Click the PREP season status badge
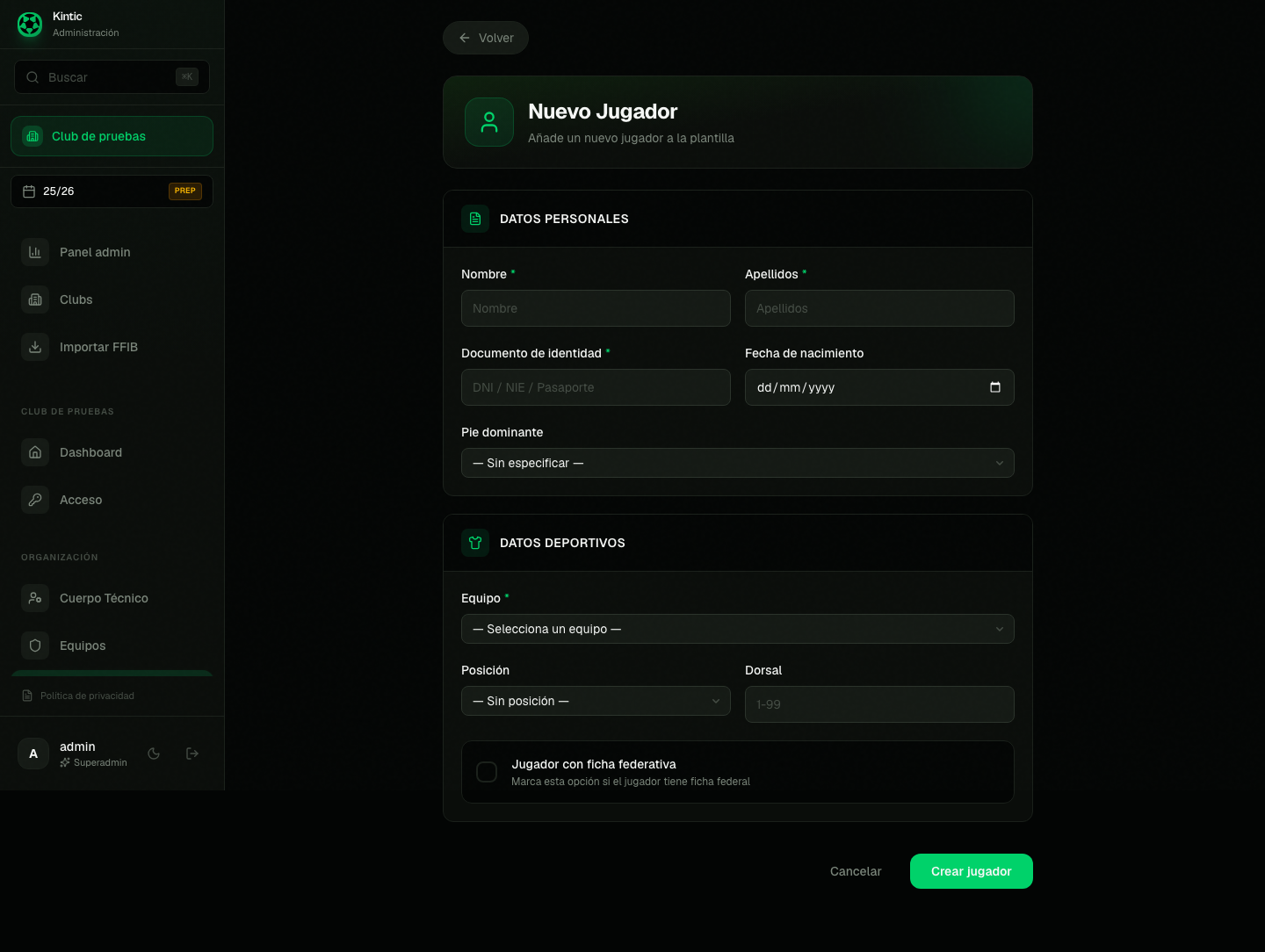Screen dimensions: 1265x952 [x=185, y=191]
